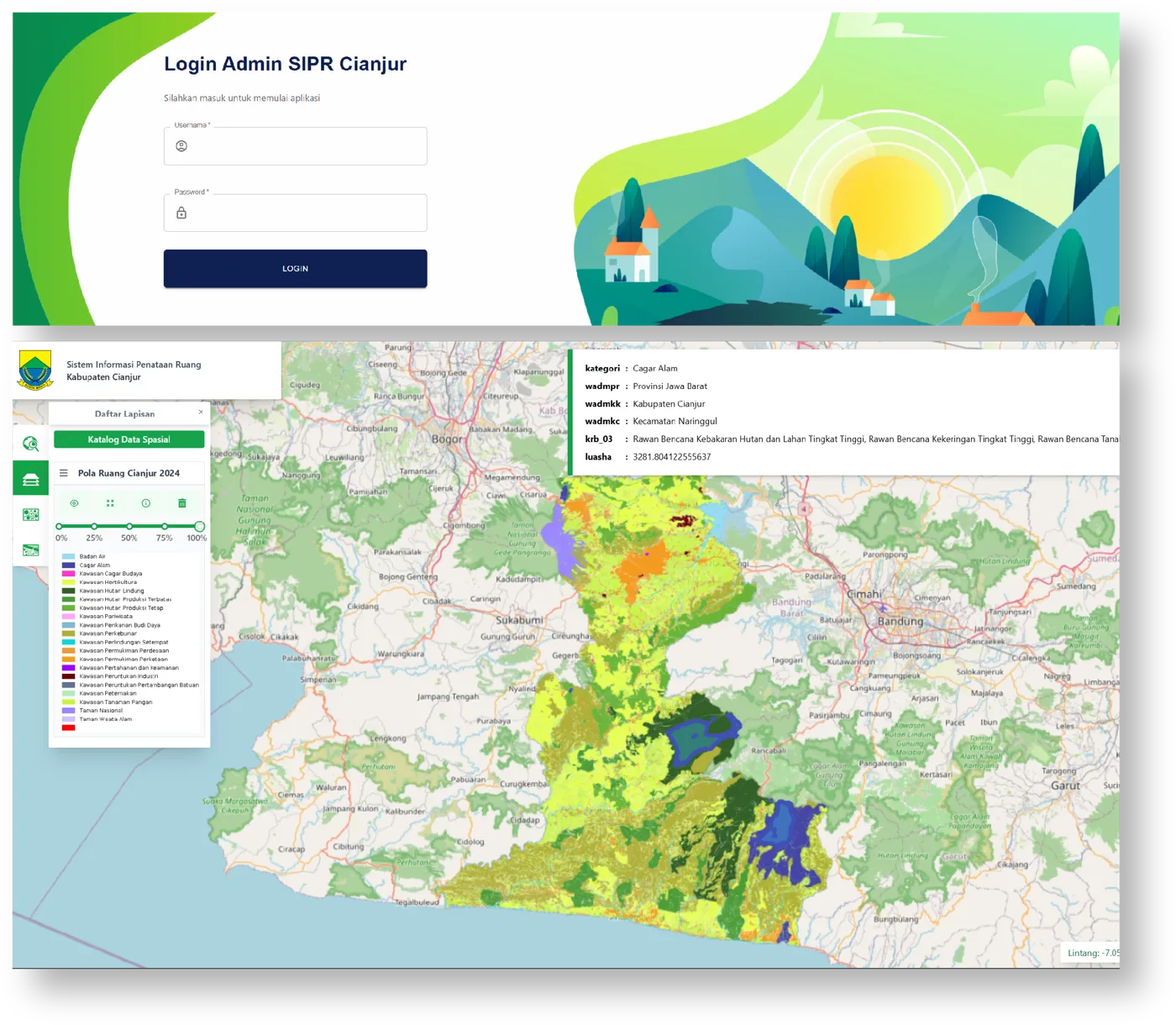
Task: Click the 'Kabupaten Cianjur' wadmkk value
Action: pyautogui.click(x=669, y=404)
